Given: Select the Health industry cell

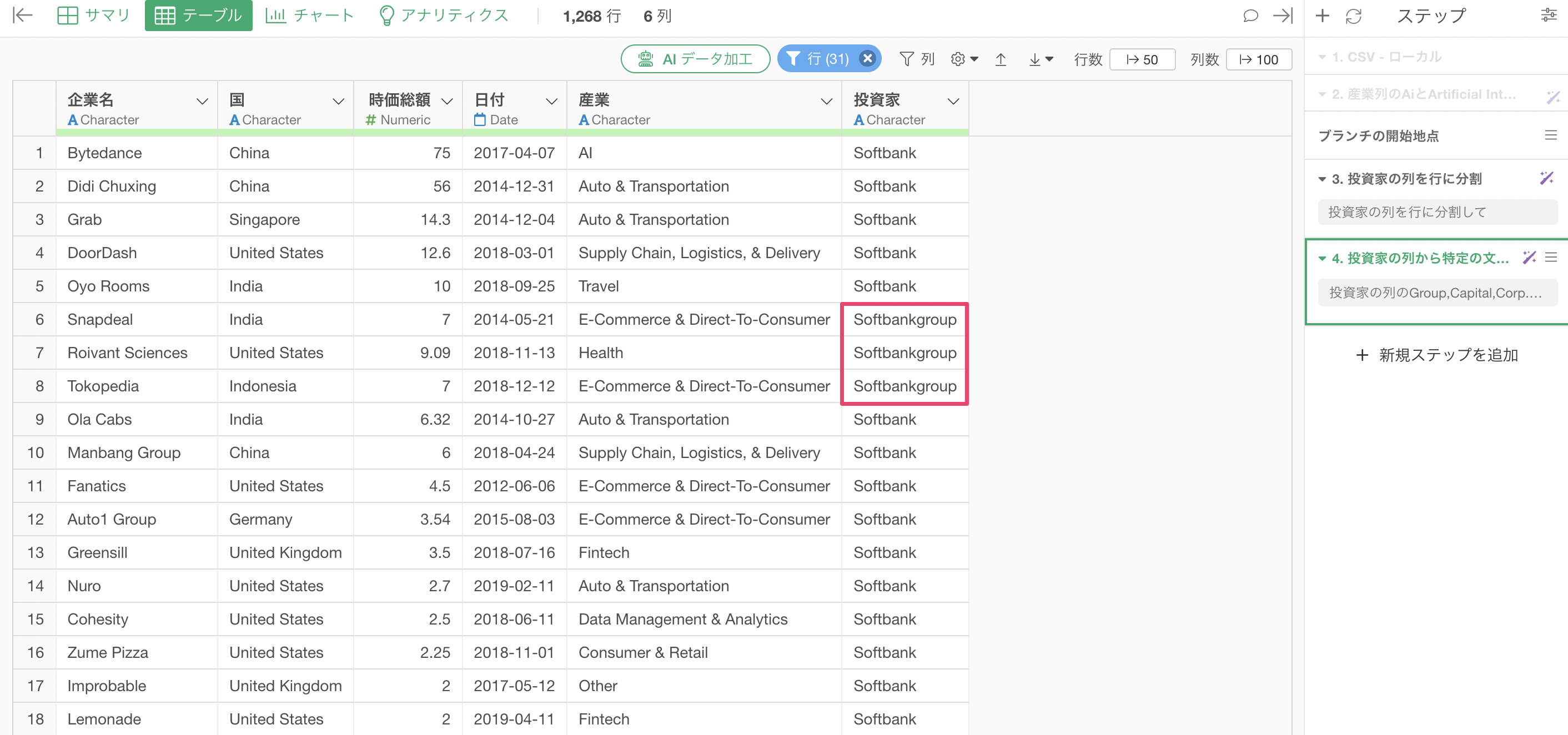Looking at the screenshot, I should [703, 353].
